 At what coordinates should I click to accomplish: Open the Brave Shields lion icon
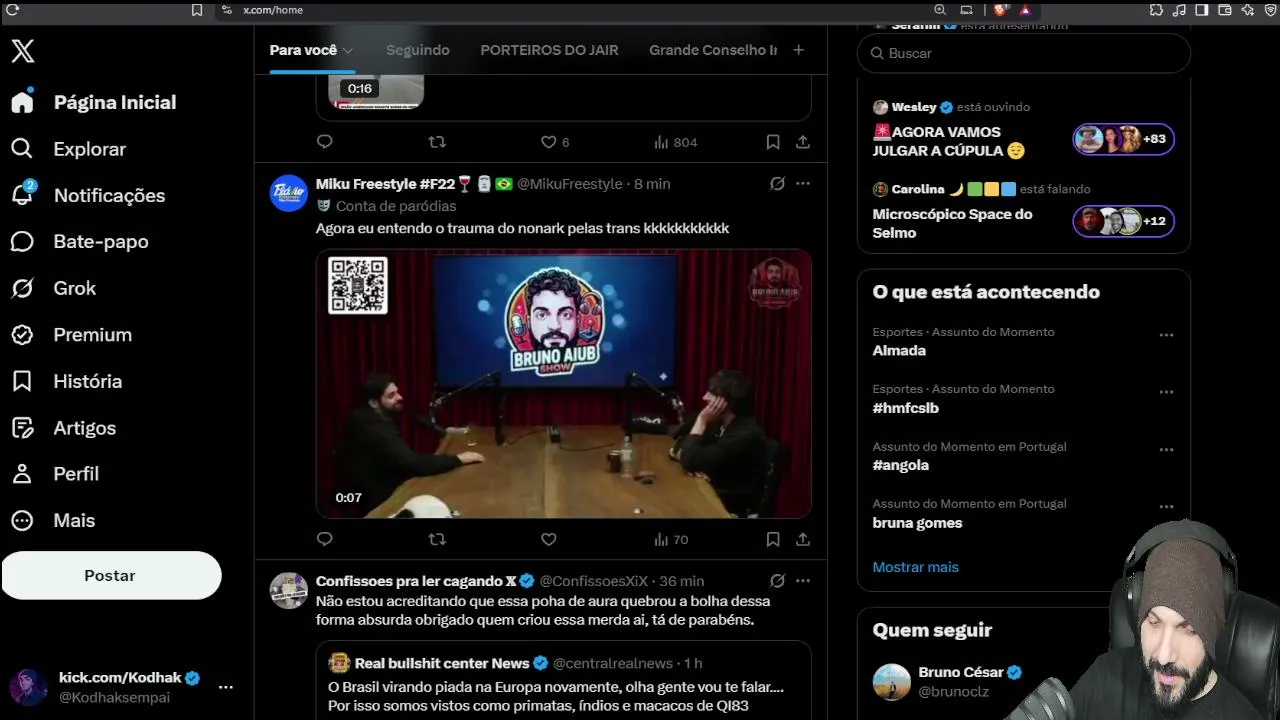(998, 10)
